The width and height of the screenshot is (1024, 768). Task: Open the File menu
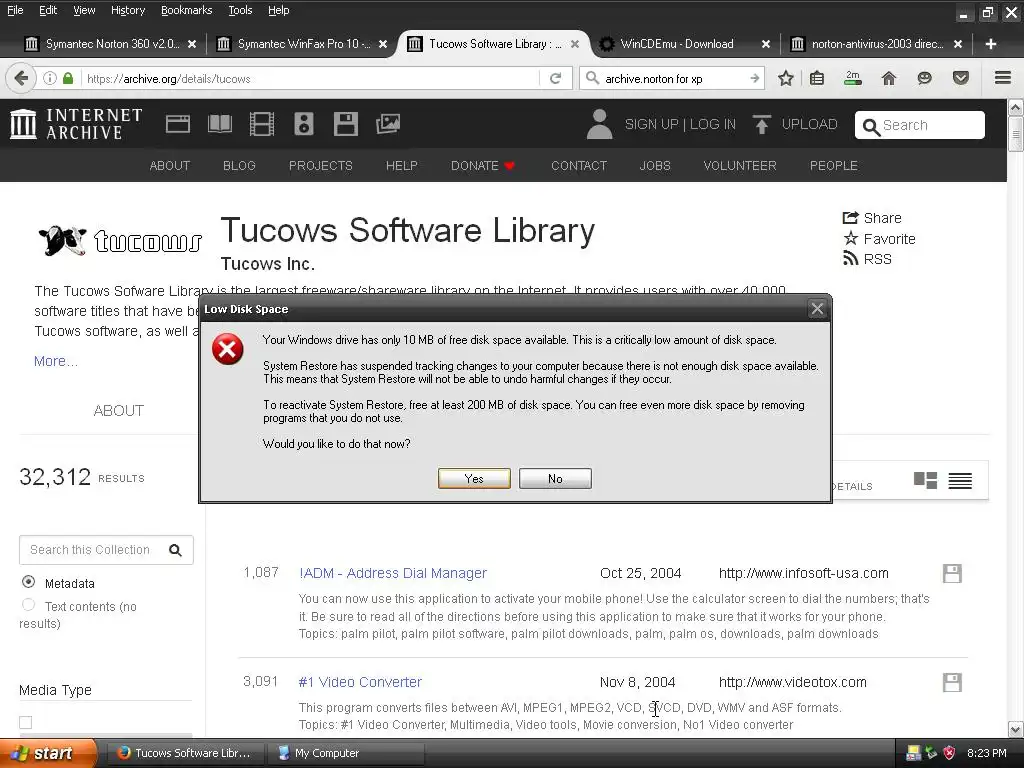pos(15,10)
